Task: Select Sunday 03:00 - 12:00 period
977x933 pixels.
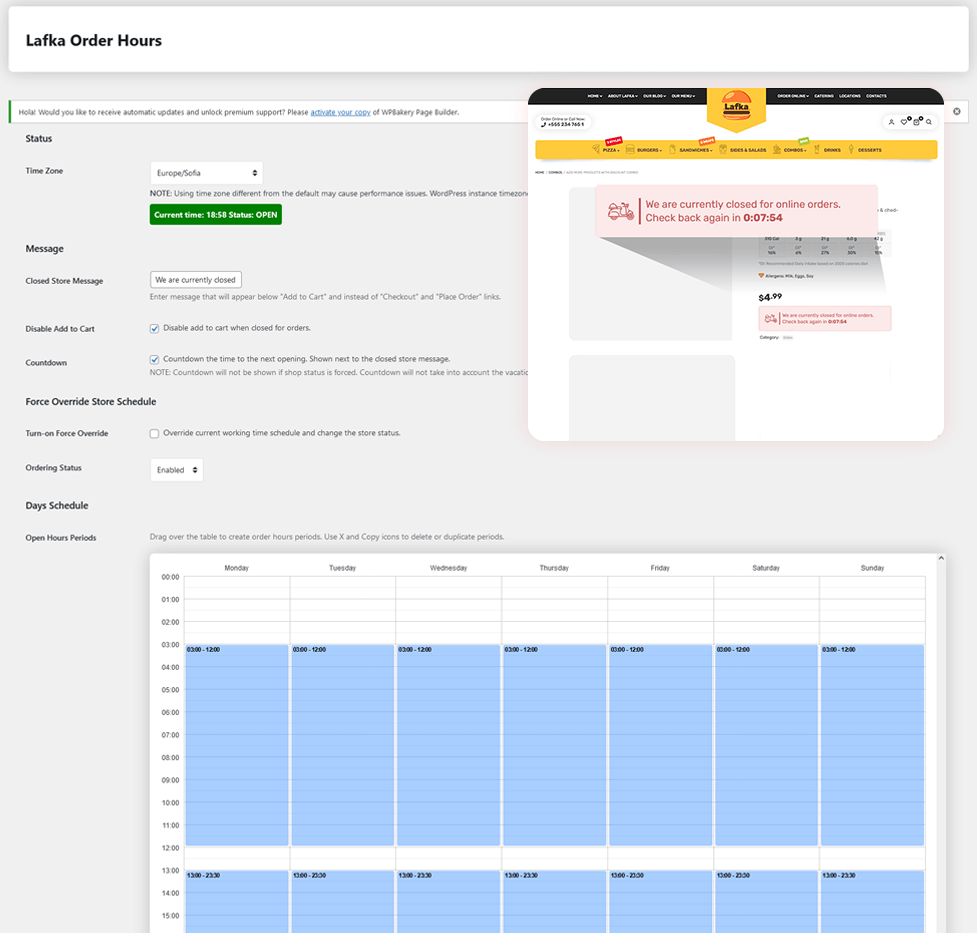Action: tap(872, 745)
